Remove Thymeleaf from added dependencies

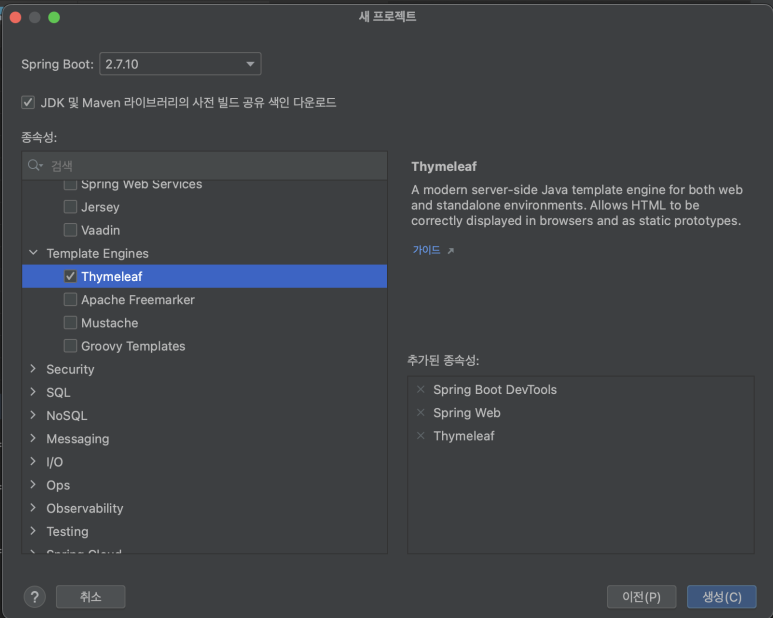421,436
